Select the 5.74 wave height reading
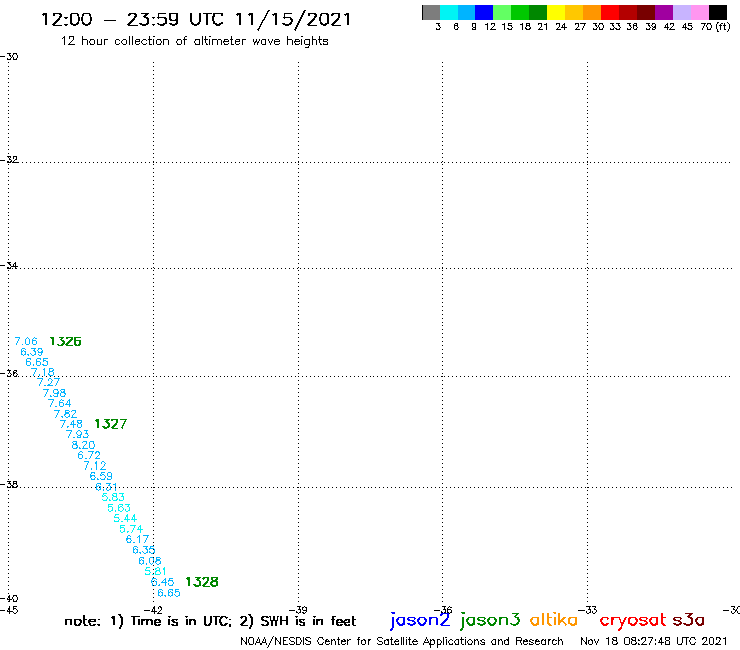The width and height of the screenshot is (740, 650). [131, 529]
